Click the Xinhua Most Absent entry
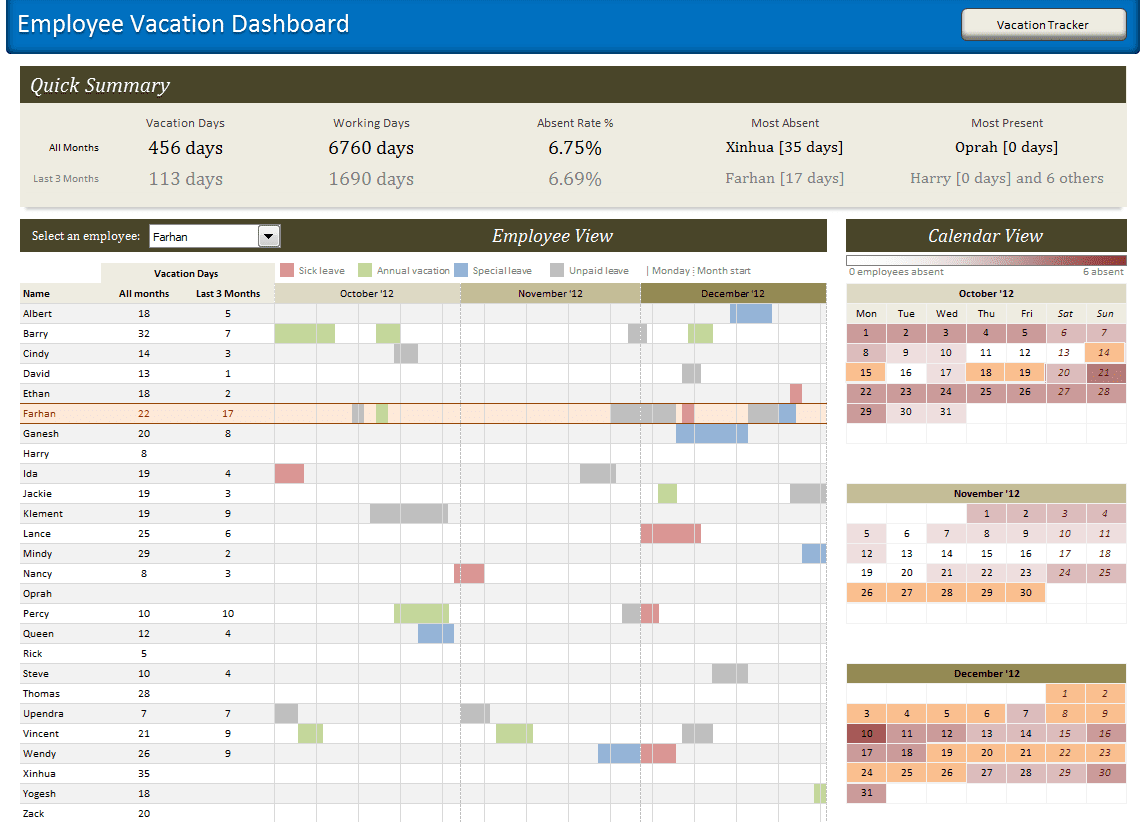The image size is (1148, 822). (x=785, y=147)
